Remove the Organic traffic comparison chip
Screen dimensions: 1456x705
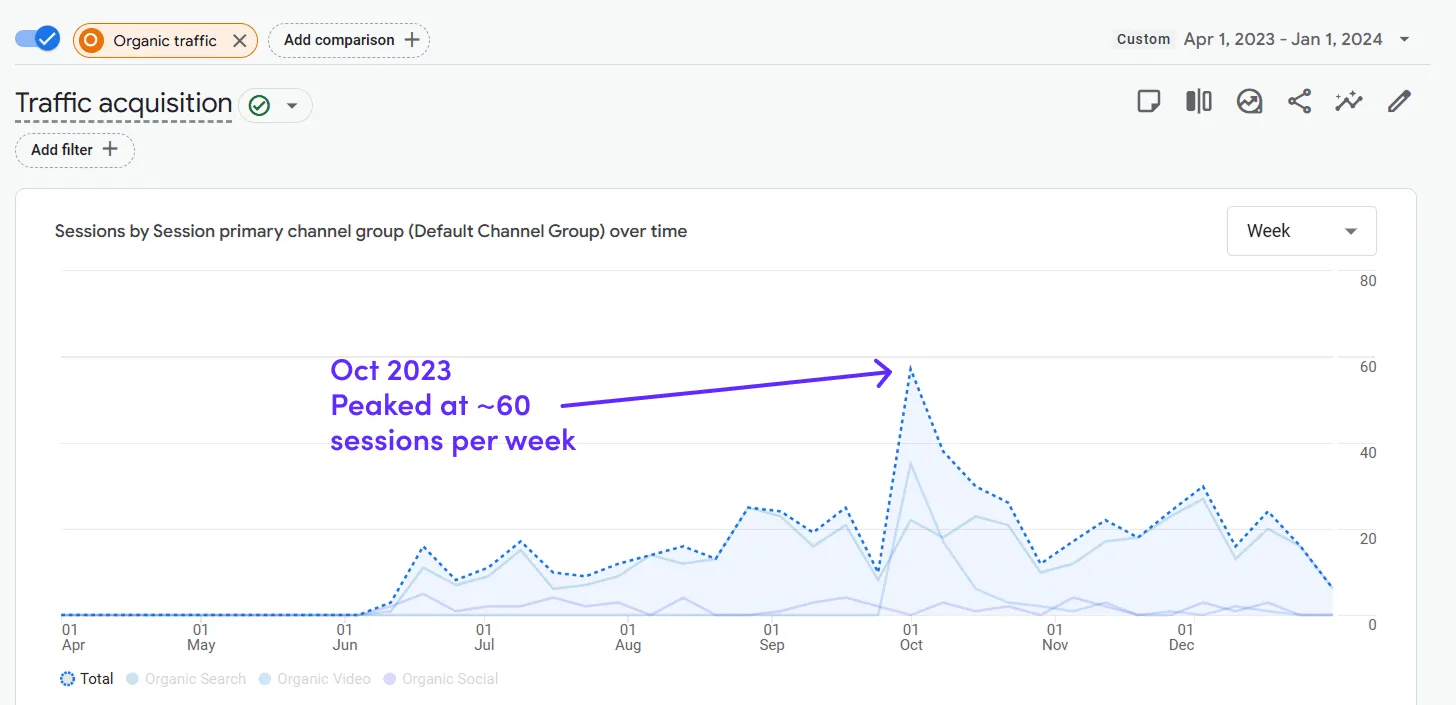239,41
